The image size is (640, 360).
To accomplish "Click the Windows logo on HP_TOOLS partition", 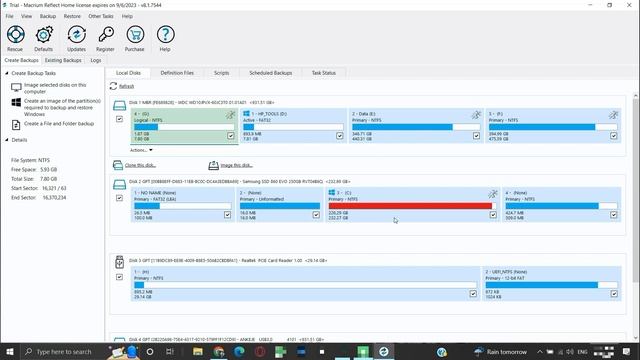I will pyautogui.click(x=246, y=113).
